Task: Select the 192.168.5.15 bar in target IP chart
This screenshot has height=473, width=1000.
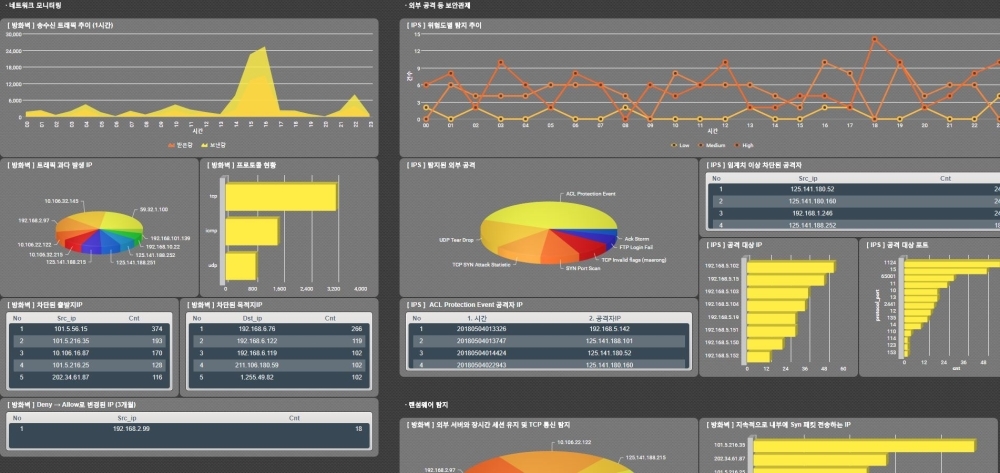Action: point(785,280)
